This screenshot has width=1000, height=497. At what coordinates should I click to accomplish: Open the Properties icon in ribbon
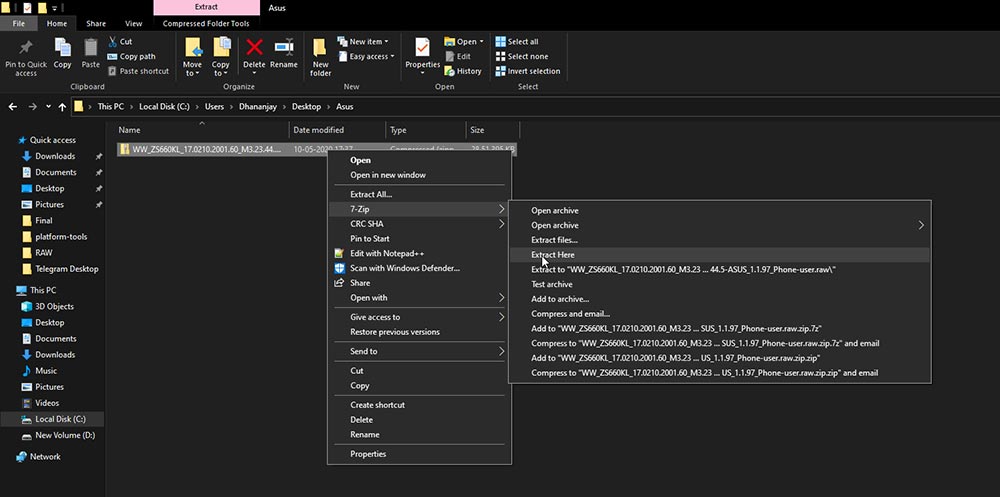(422, 48)
